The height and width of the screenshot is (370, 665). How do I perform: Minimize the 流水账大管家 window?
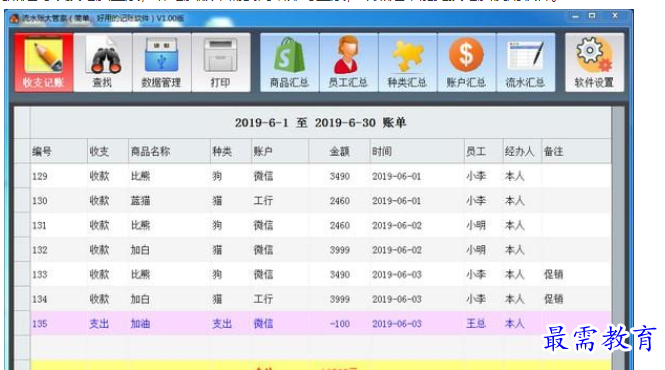(x=575, y=16)
